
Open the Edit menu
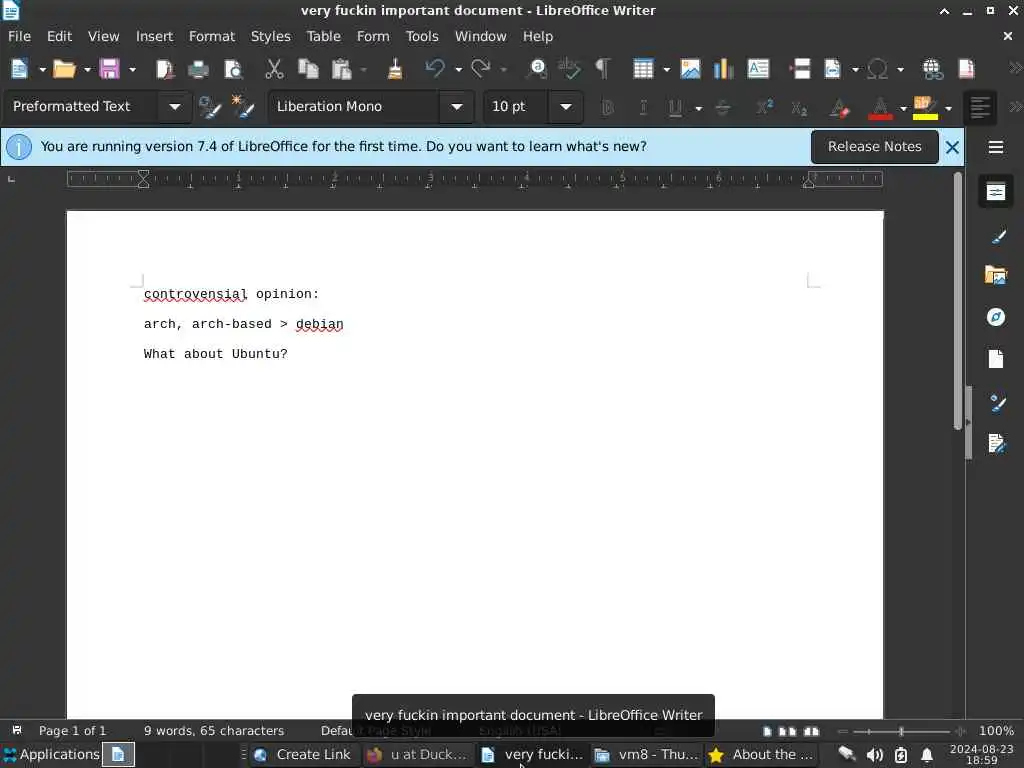coord(59,37)
